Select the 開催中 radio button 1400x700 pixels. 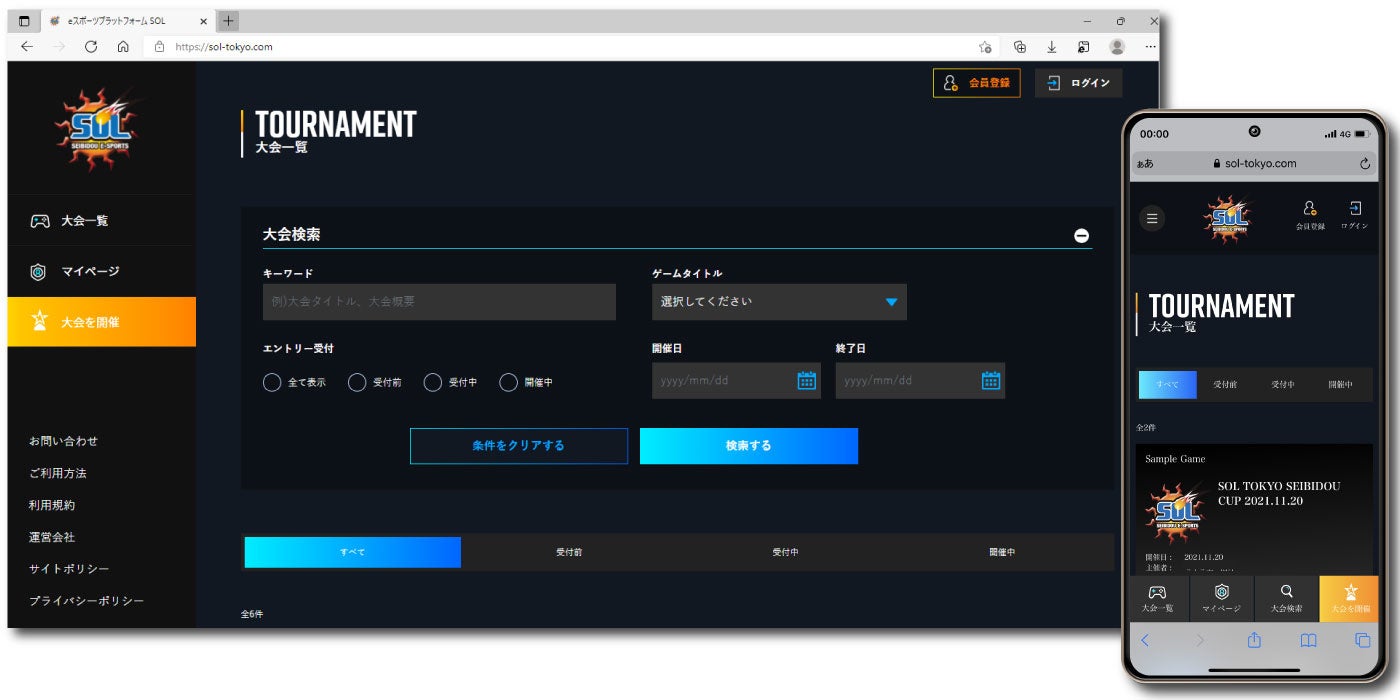coord(508,382)
